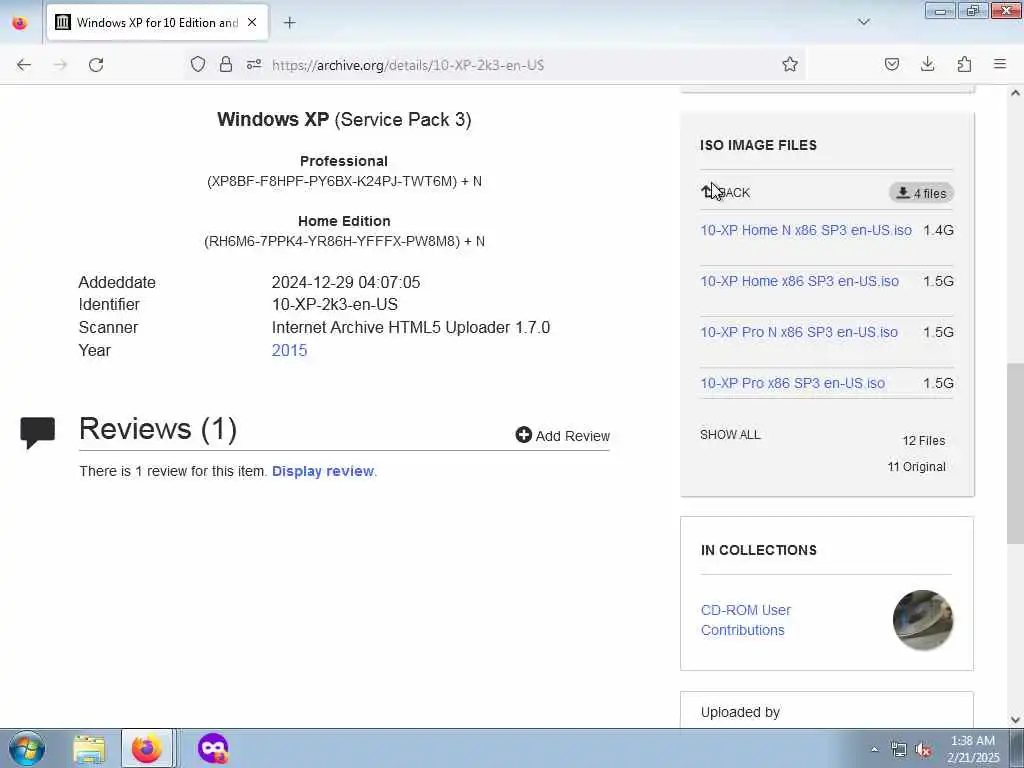Click the CD-ROM collection thumbnail image
The height and width of the screenshot is (768, 1024).
923,620
